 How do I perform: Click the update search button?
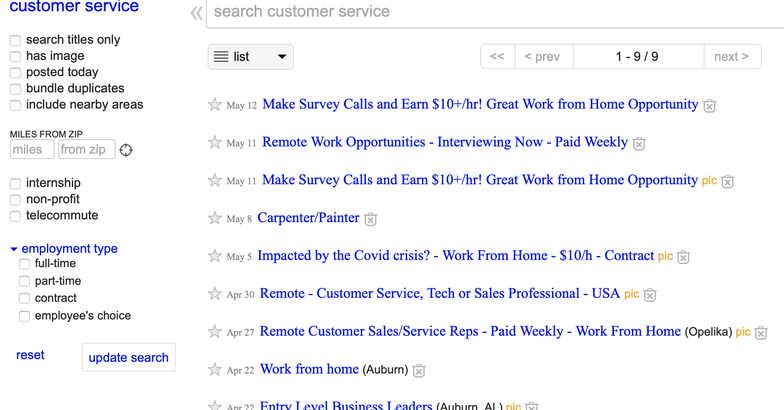point(128,358)
